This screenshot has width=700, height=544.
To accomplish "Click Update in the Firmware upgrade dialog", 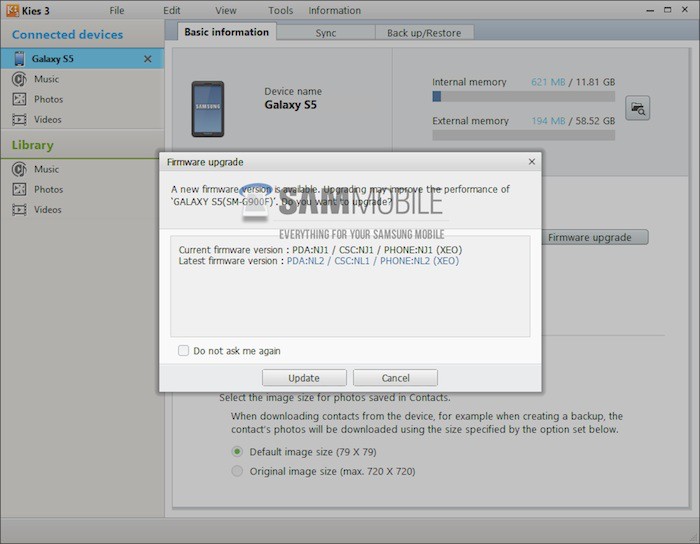I will coord(304,378).
